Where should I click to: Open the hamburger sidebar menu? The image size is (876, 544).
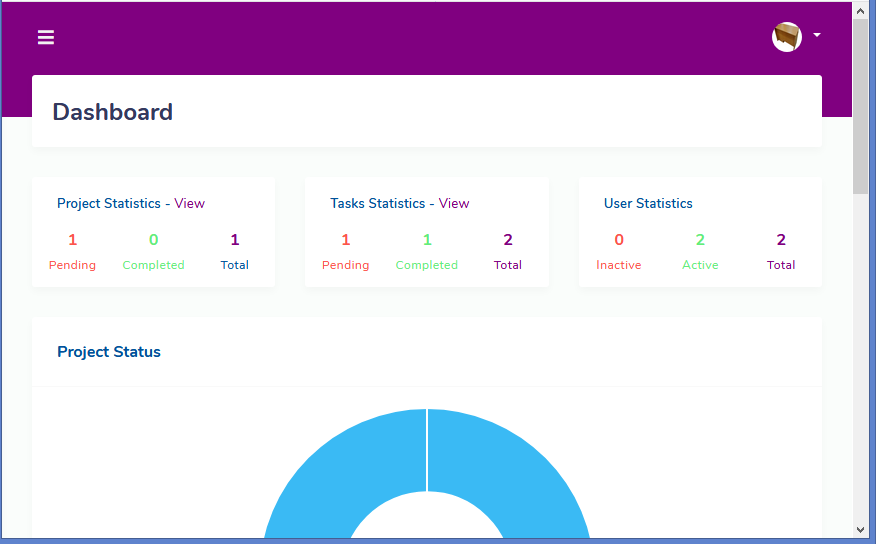46,37
